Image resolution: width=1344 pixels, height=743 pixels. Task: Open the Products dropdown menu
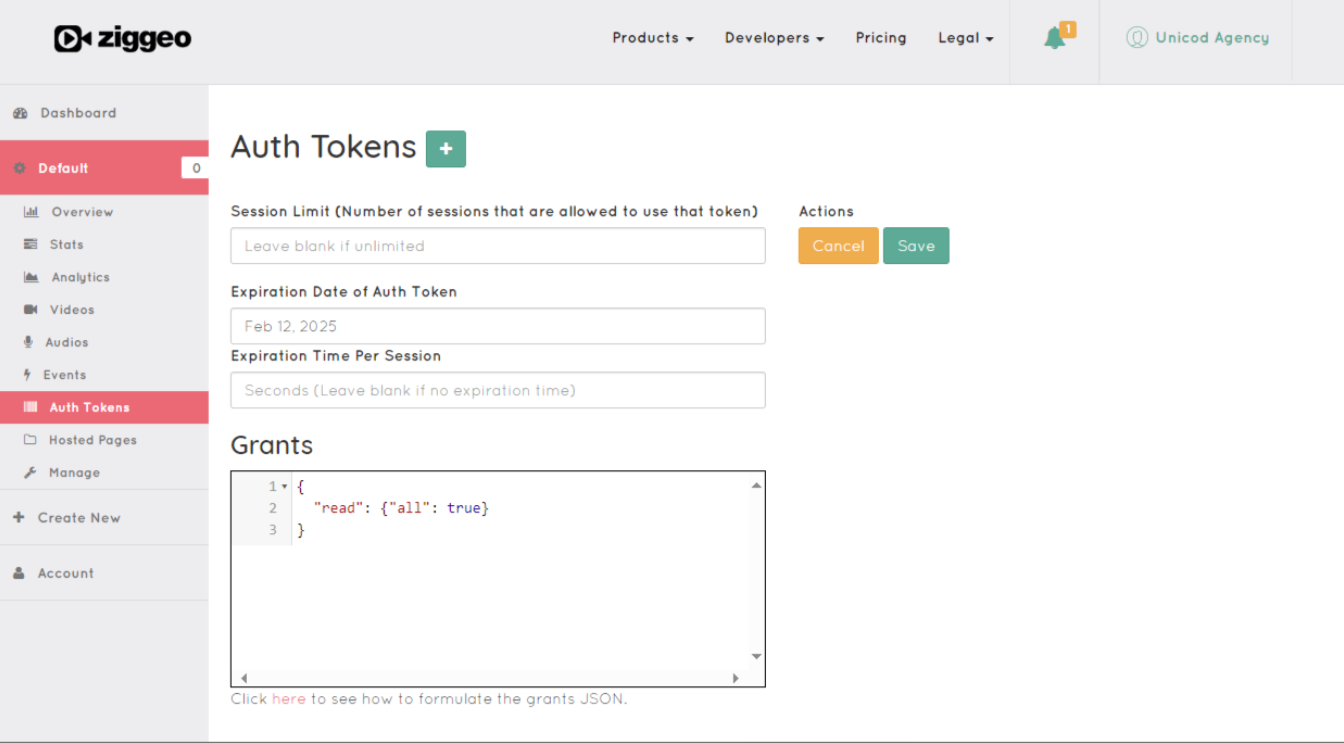(653, 38)
